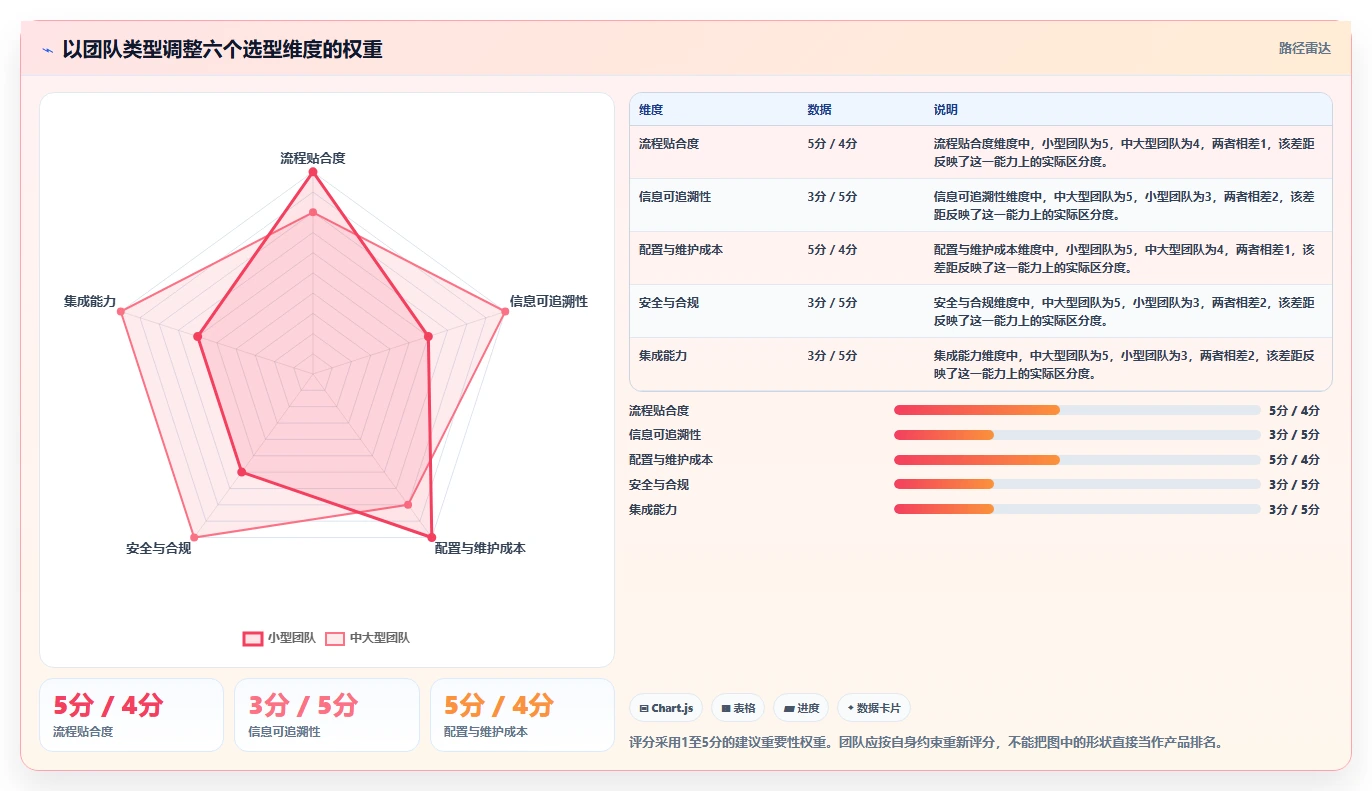This screenshot has height=791, width=1372.
Task: Select the 信息可追溯性 cell in the table
Action: tap(714, 205)
